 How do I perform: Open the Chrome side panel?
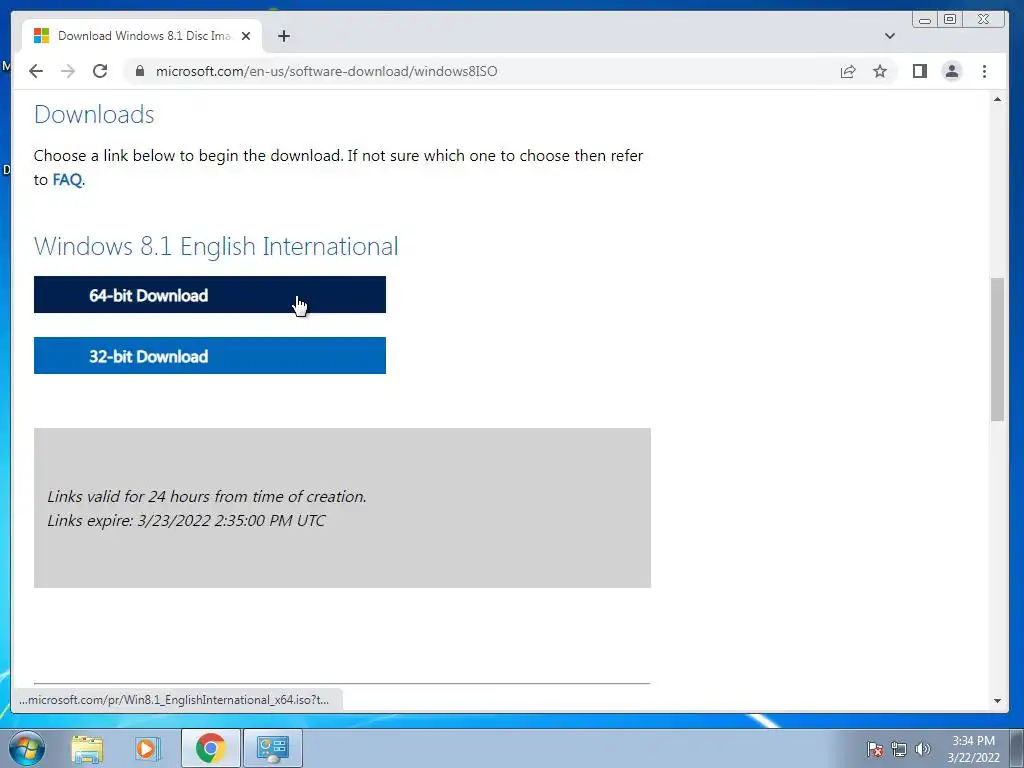click(920, 71)
